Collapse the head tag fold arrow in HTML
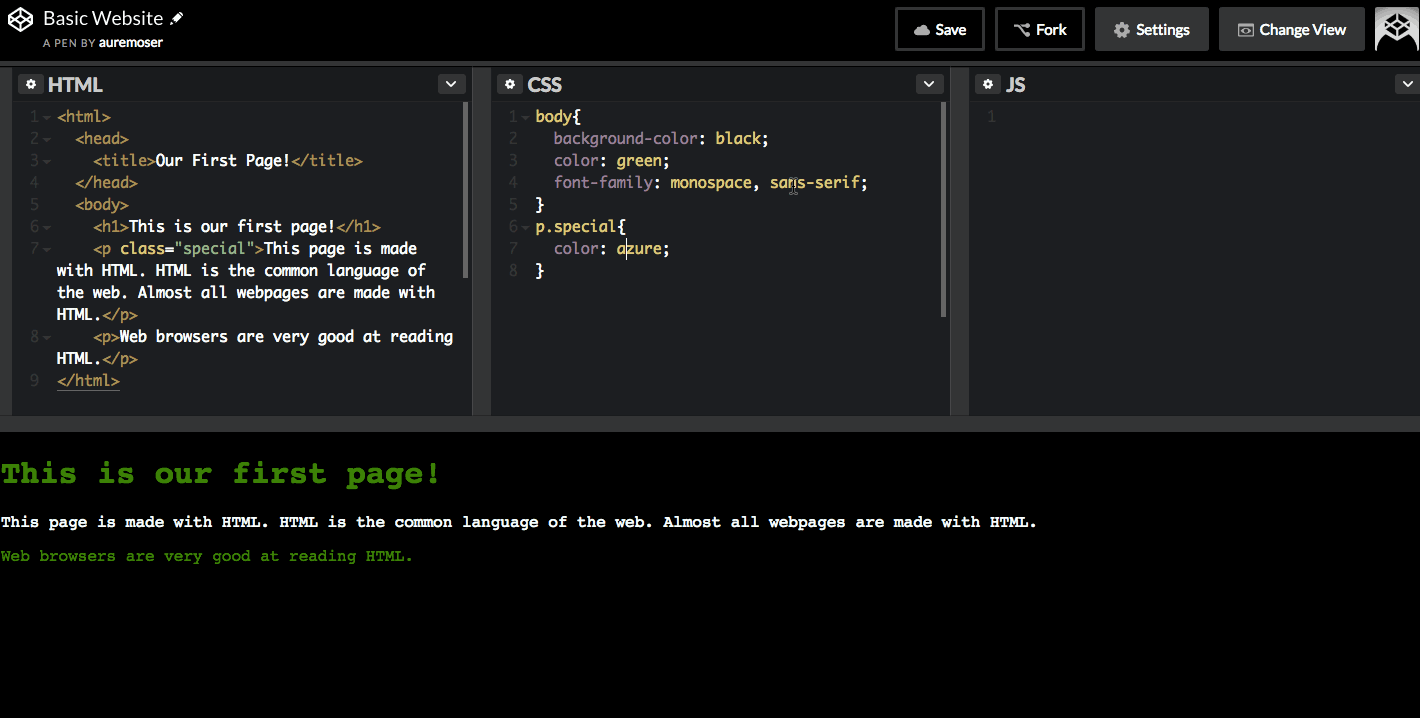 tap(47, 139)
